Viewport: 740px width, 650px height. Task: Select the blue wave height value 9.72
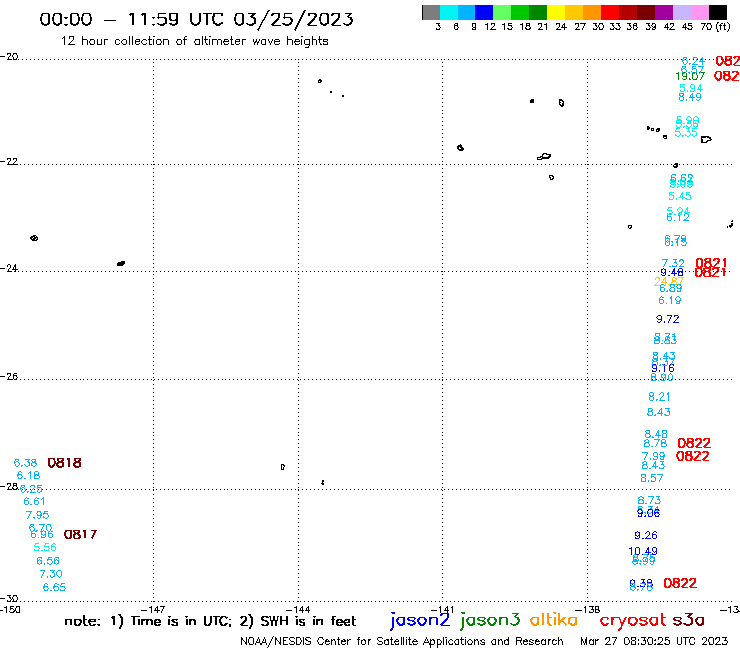pos(667,319)
